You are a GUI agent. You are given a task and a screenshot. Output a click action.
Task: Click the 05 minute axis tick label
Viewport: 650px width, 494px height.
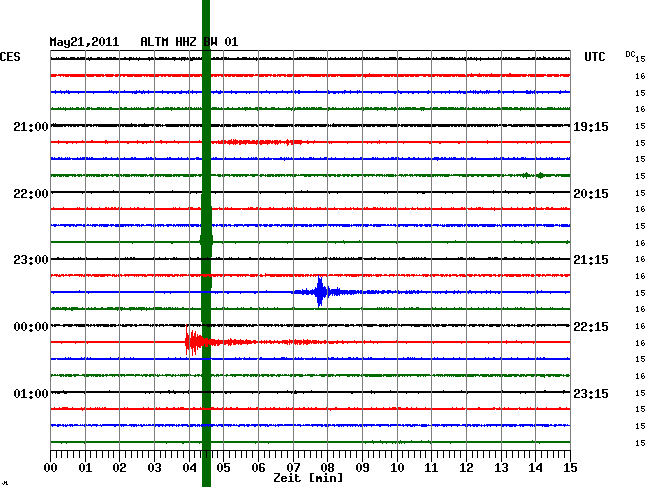click(x=223, y=468)
